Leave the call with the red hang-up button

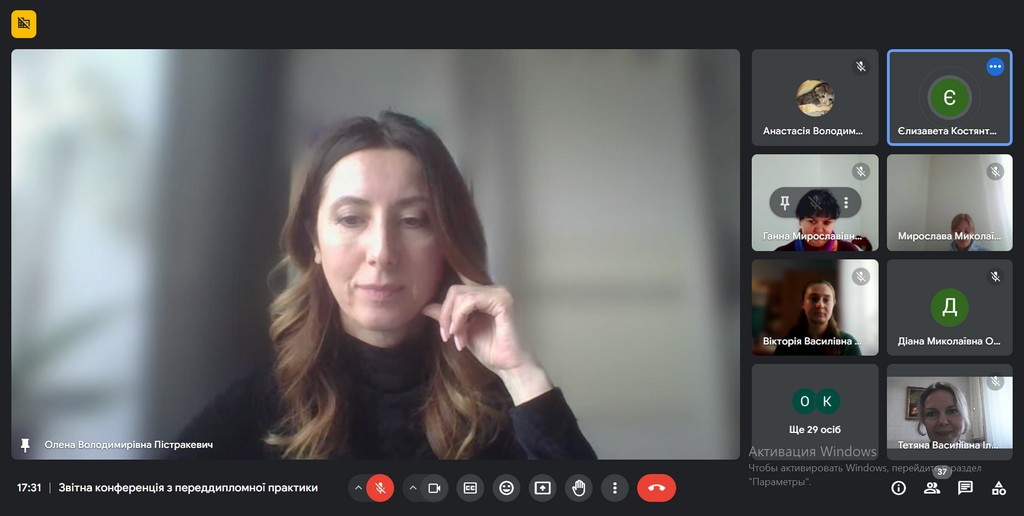656,488
